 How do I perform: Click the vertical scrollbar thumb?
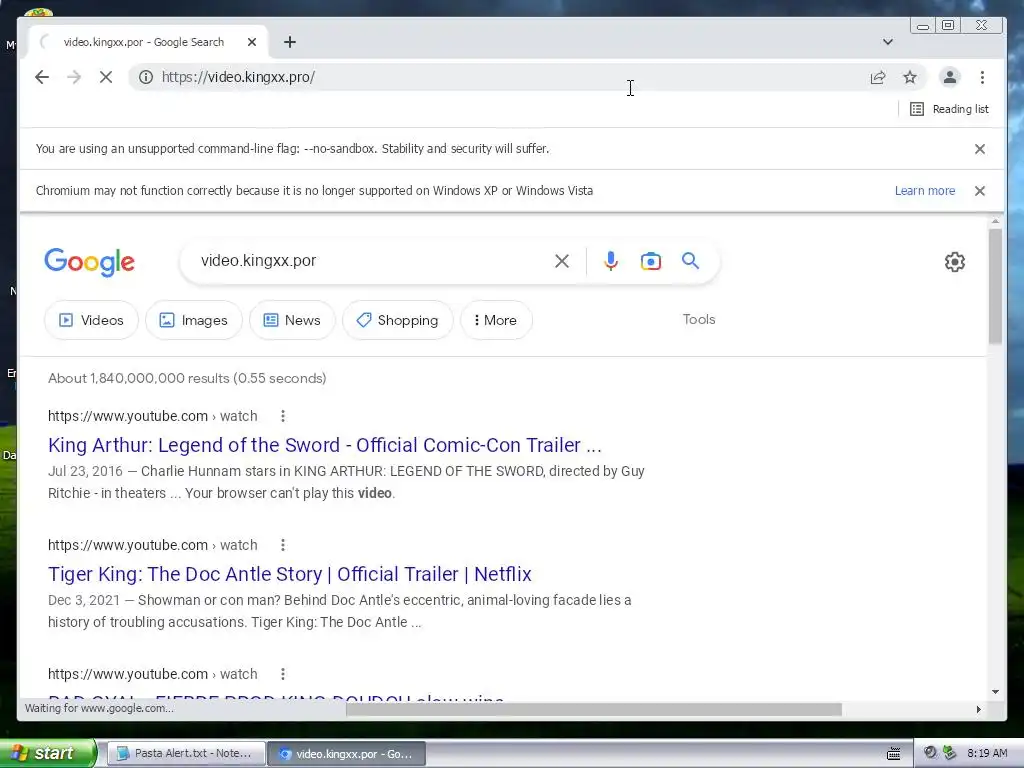click(x=995, y=286)
